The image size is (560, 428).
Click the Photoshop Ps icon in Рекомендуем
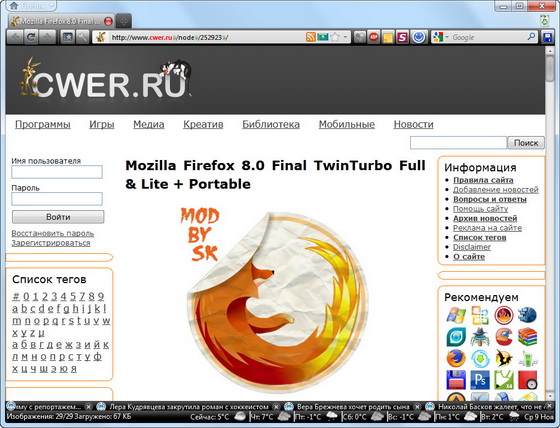480,380
